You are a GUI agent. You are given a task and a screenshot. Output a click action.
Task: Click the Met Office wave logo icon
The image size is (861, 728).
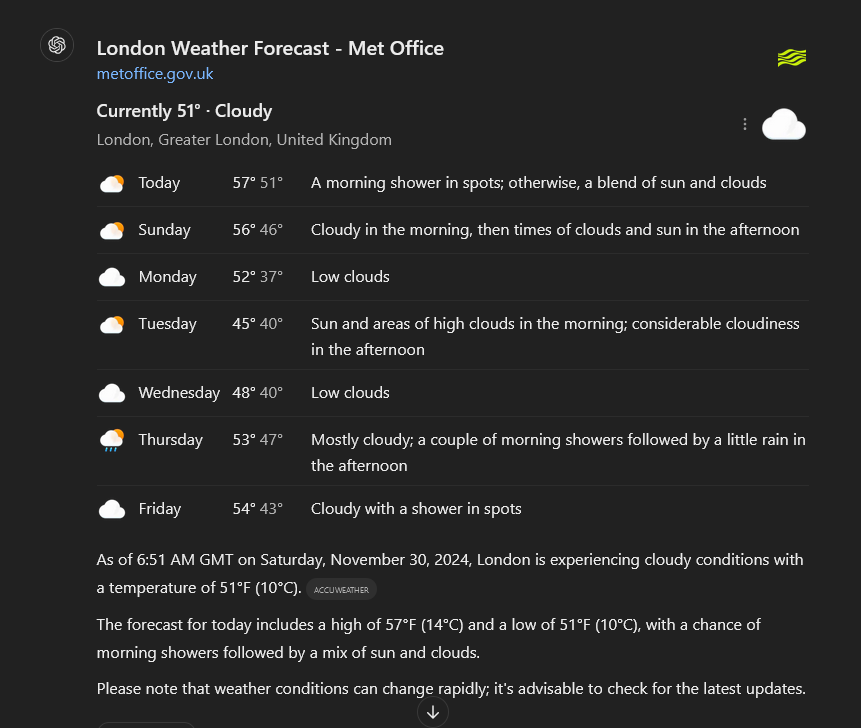point(791,58)
